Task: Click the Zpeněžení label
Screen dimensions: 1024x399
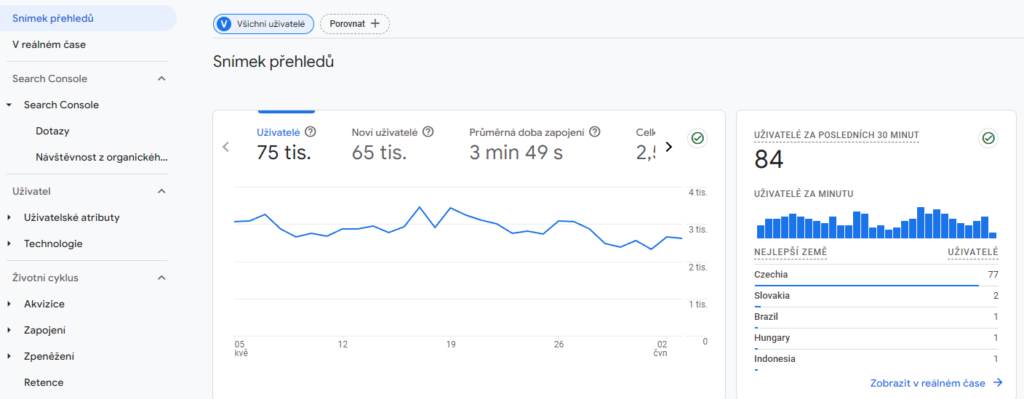Action: point(49,357)
